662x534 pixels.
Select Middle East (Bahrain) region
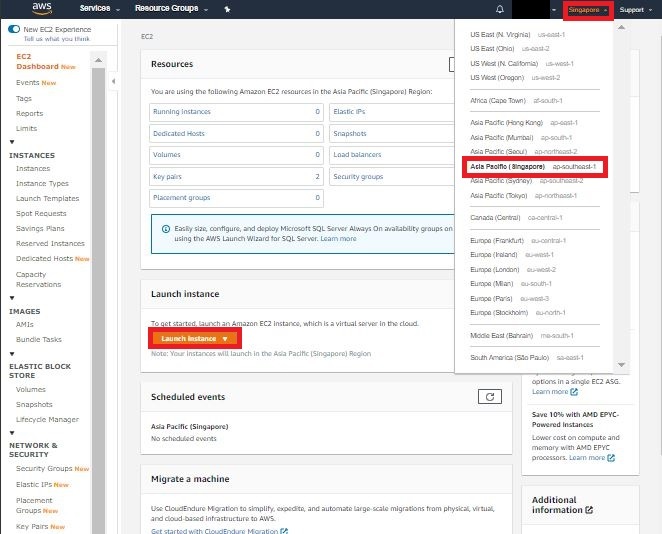(x=522, y=336)
